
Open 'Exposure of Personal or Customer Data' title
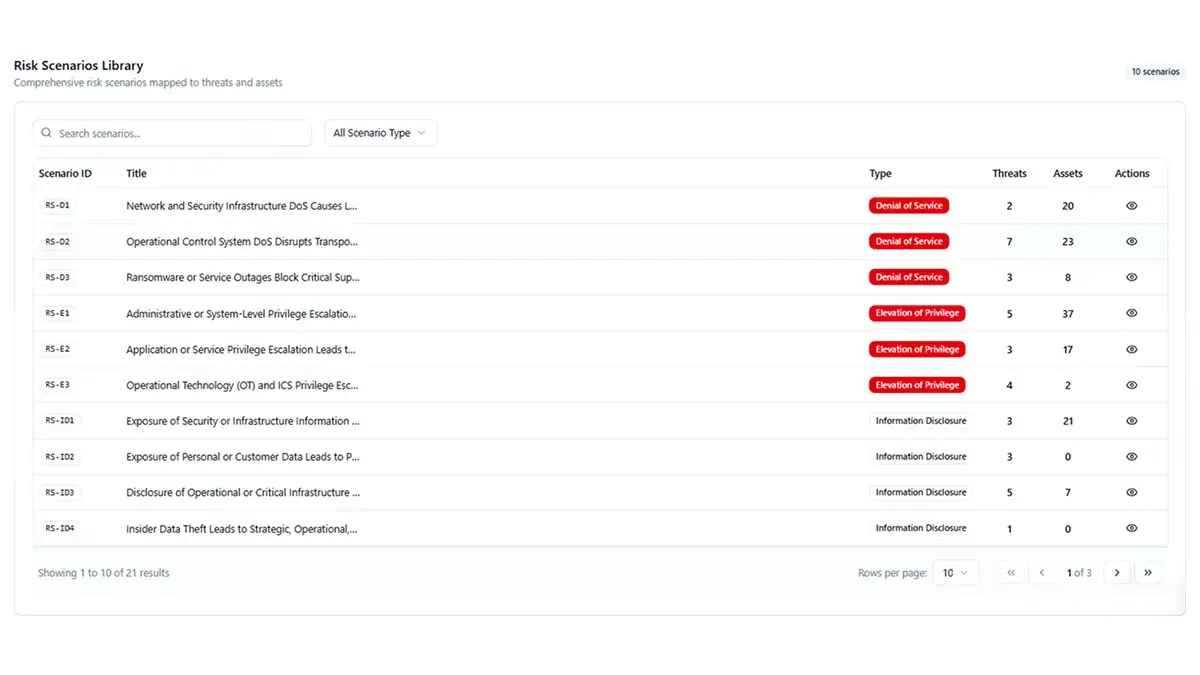point(243,457)
